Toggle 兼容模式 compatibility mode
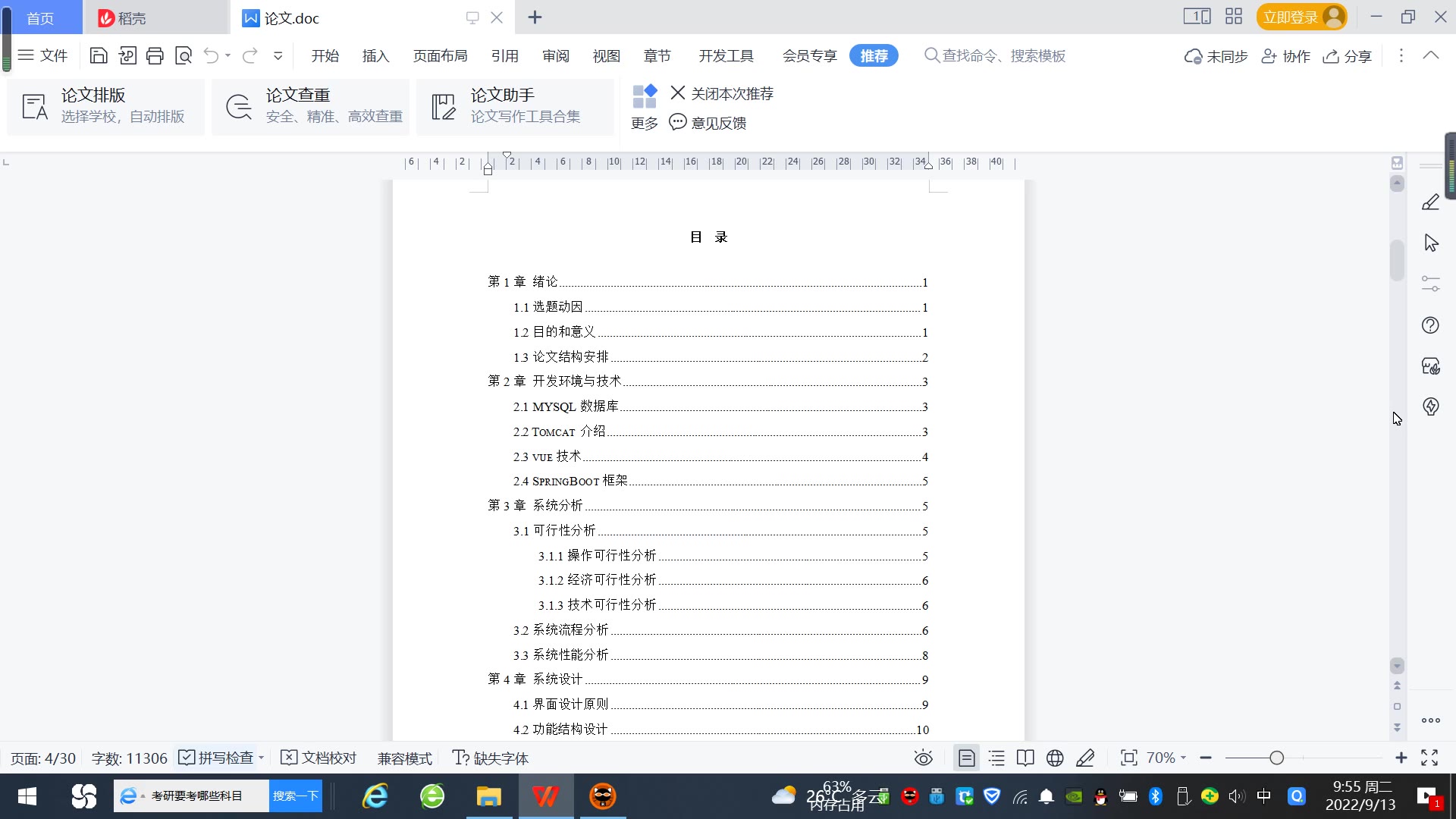This screenshot has width=1456, height=819. 404,758
